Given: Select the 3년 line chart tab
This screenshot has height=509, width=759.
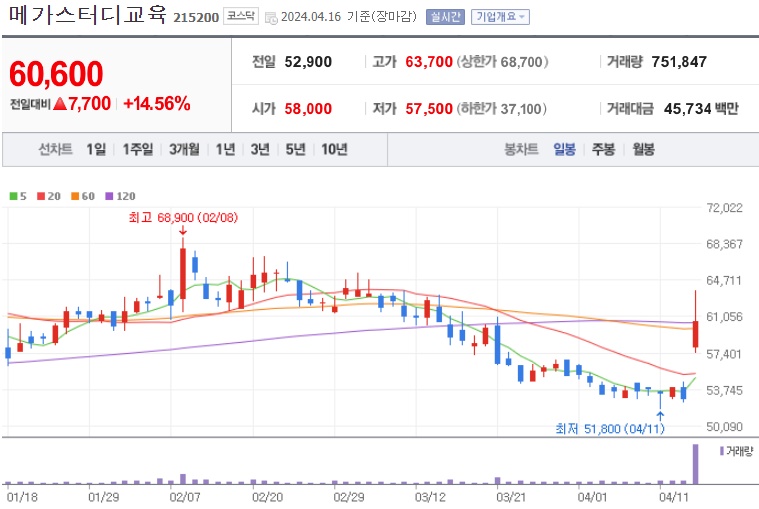Looking at the screenshot, I should point(260,150).
